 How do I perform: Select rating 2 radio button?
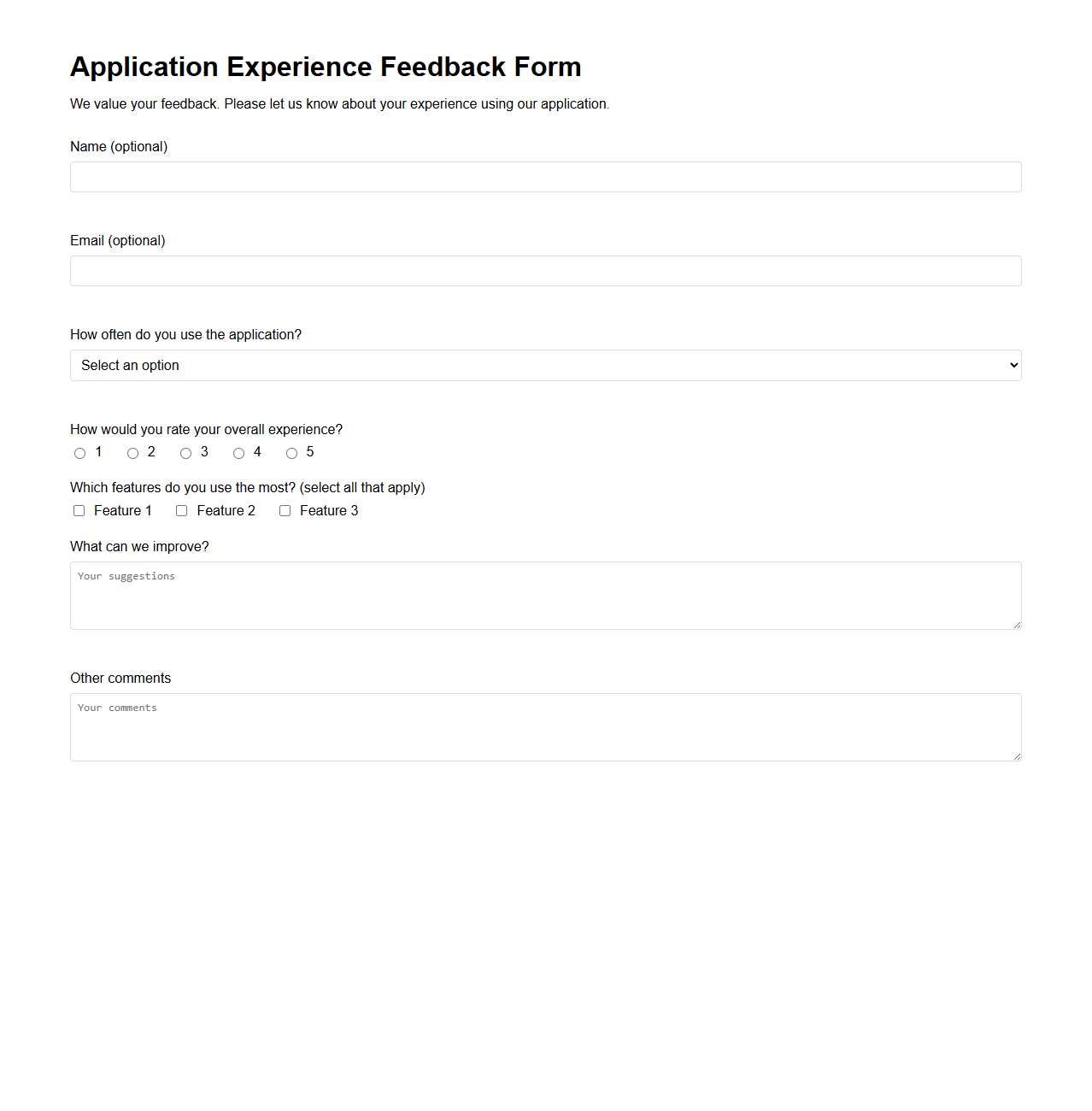[x=132, y=453]
